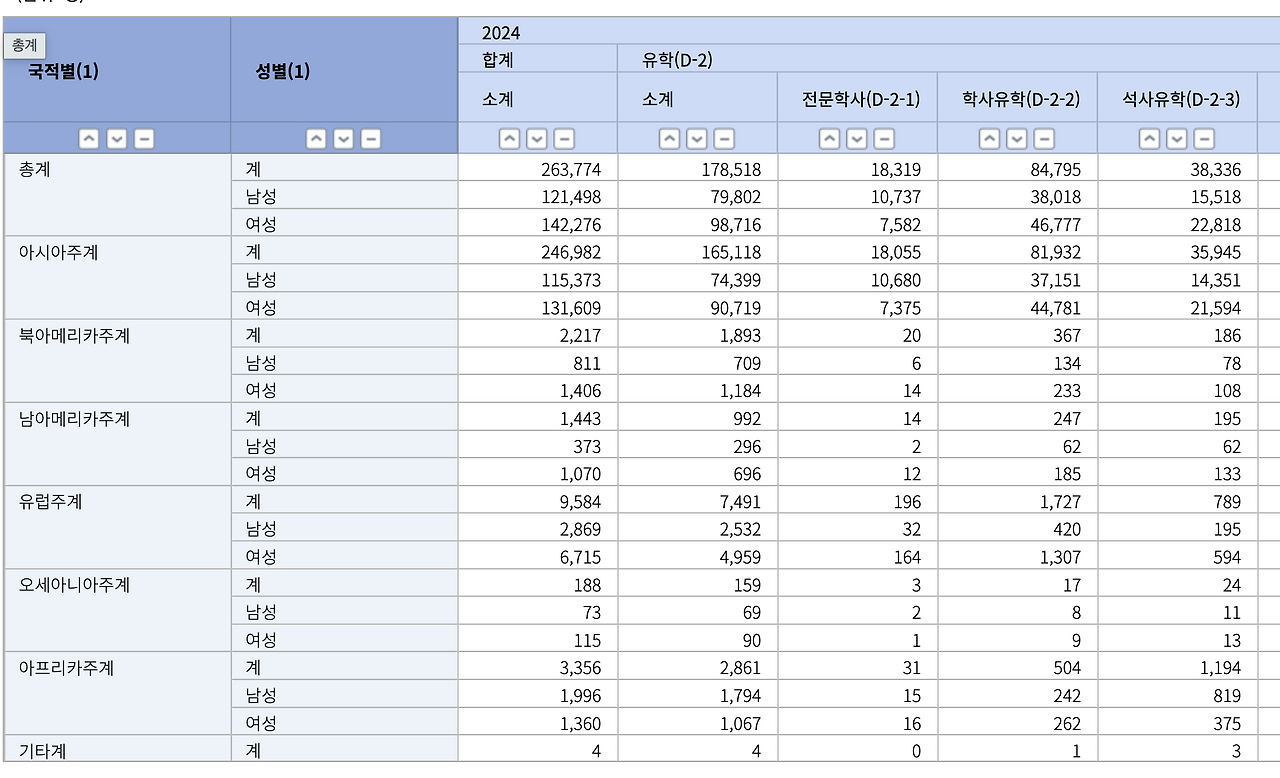Sort 국적별(1) column ascending with up arrow
The image size is (1280, 778).
point(89,138)
